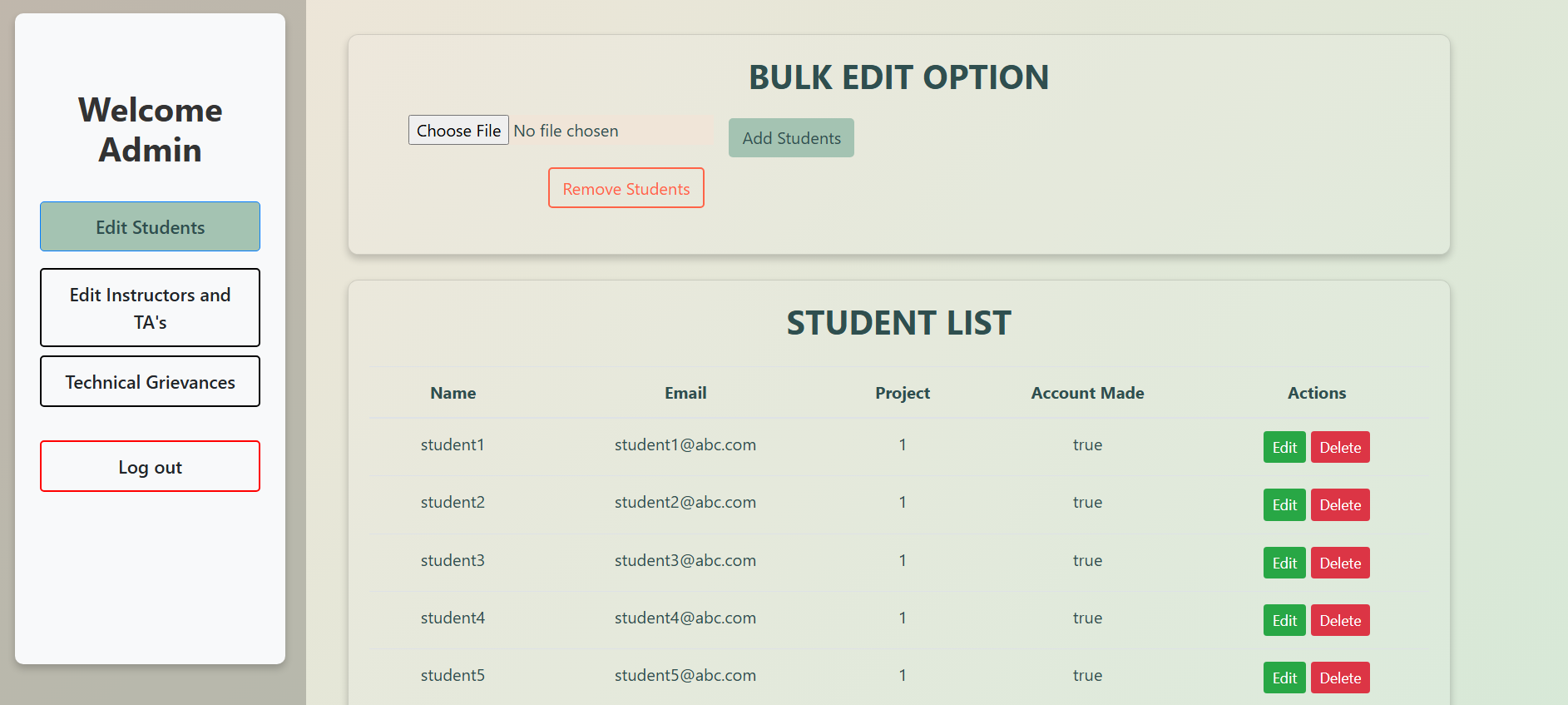Open the Edit Students section
The height and width of the screenshot is (705, 1568).
click(x=150, y=226)
